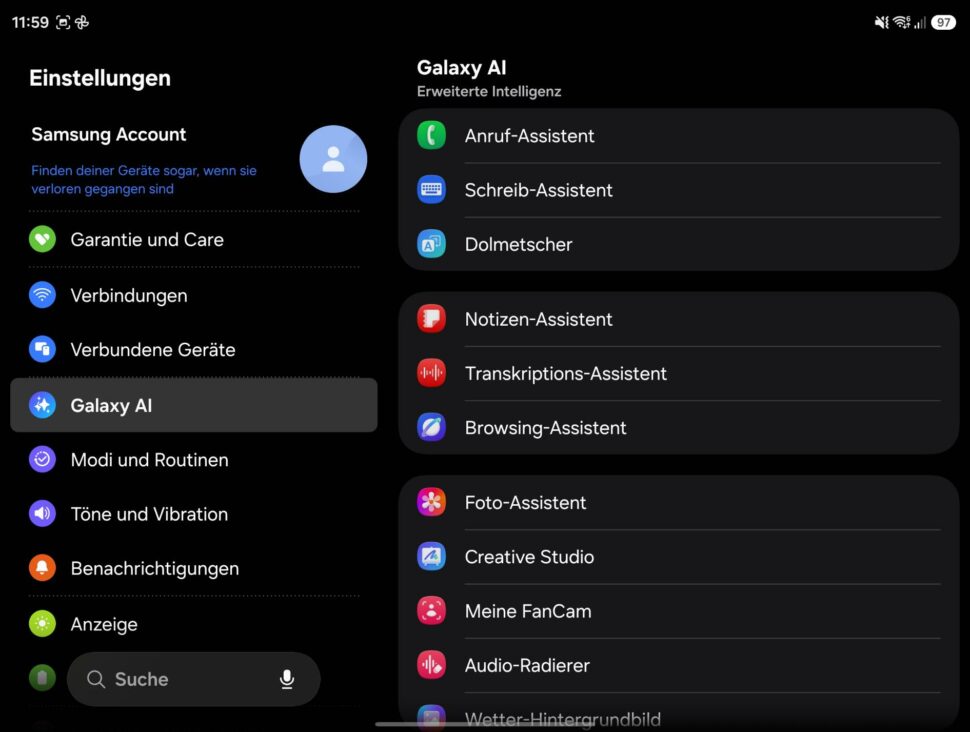Tap the Einstellungen title

pos(100,79)
